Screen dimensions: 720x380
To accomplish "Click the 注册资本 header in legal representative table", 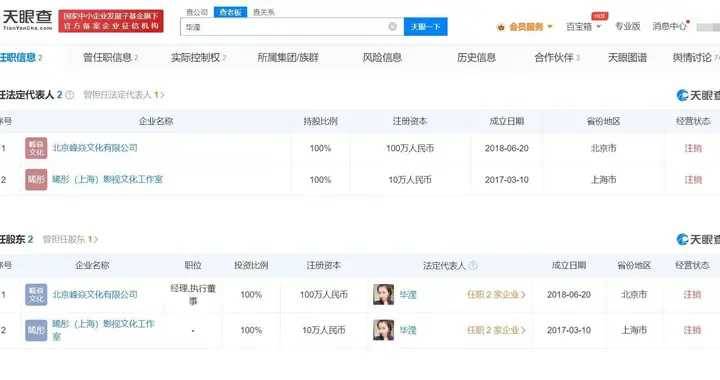I will coord(410,121).
